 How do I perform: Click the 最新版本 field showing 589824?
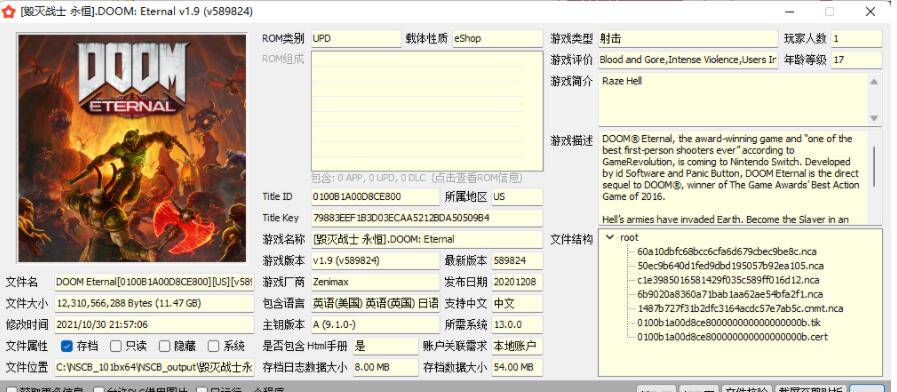click(x=517, y=260)
